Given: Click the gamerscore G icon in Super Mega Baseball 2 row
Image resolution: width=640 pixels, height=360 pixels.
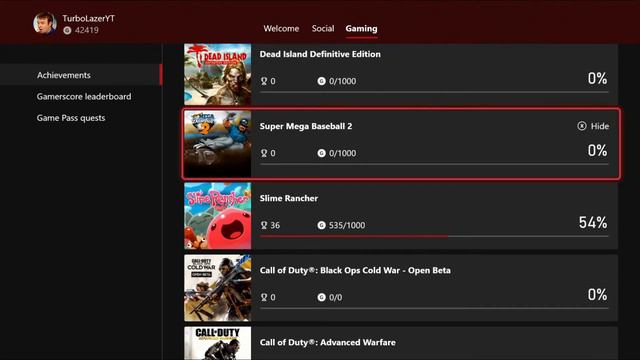Looking at the screenshot, I should click(321, 153).
